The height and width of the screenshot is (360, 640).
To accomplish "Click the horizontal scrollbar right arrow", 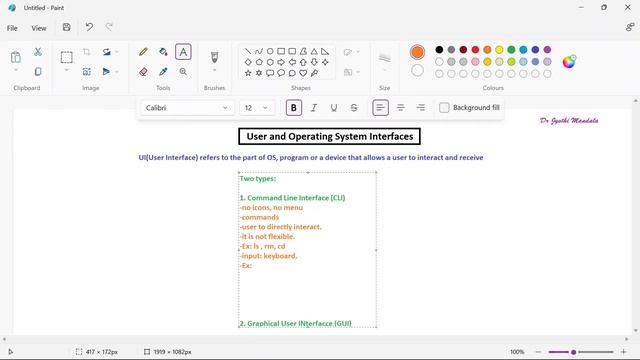I will coord(627,339).
